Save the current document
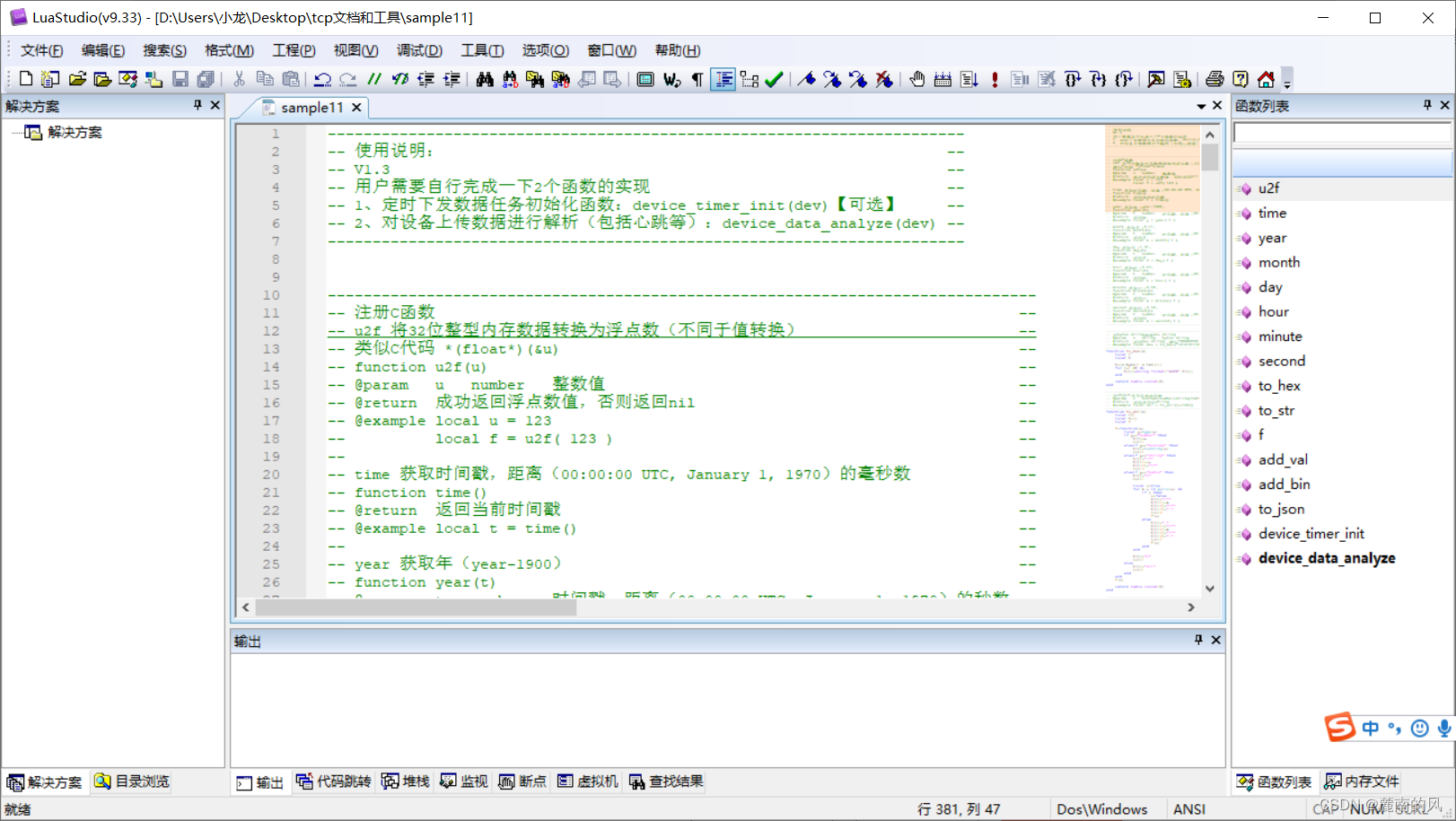This screenshot has width=1456, height=821. click(x=179, y=79)
